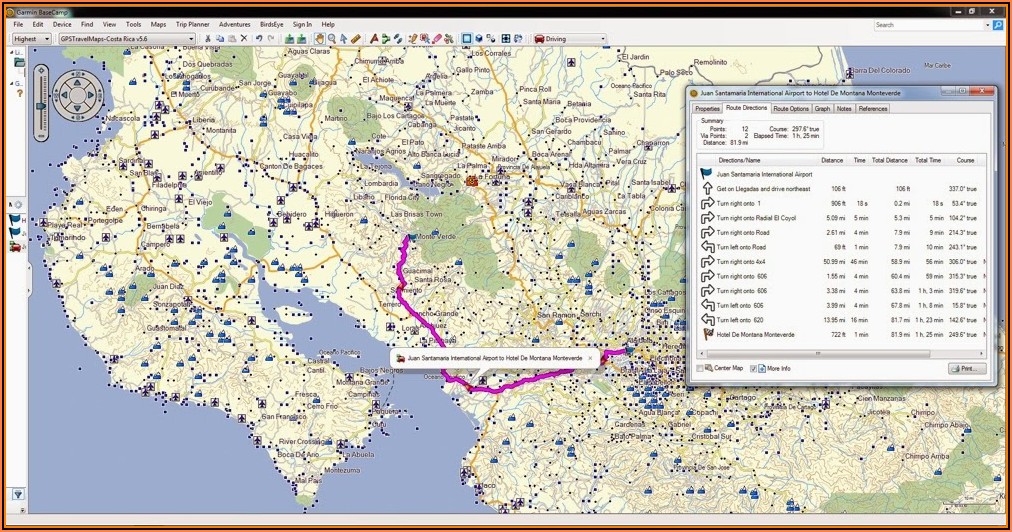Close the route name popup on map
The image size is (1012, 532).
pyautogui.click(x=590, y=357)
